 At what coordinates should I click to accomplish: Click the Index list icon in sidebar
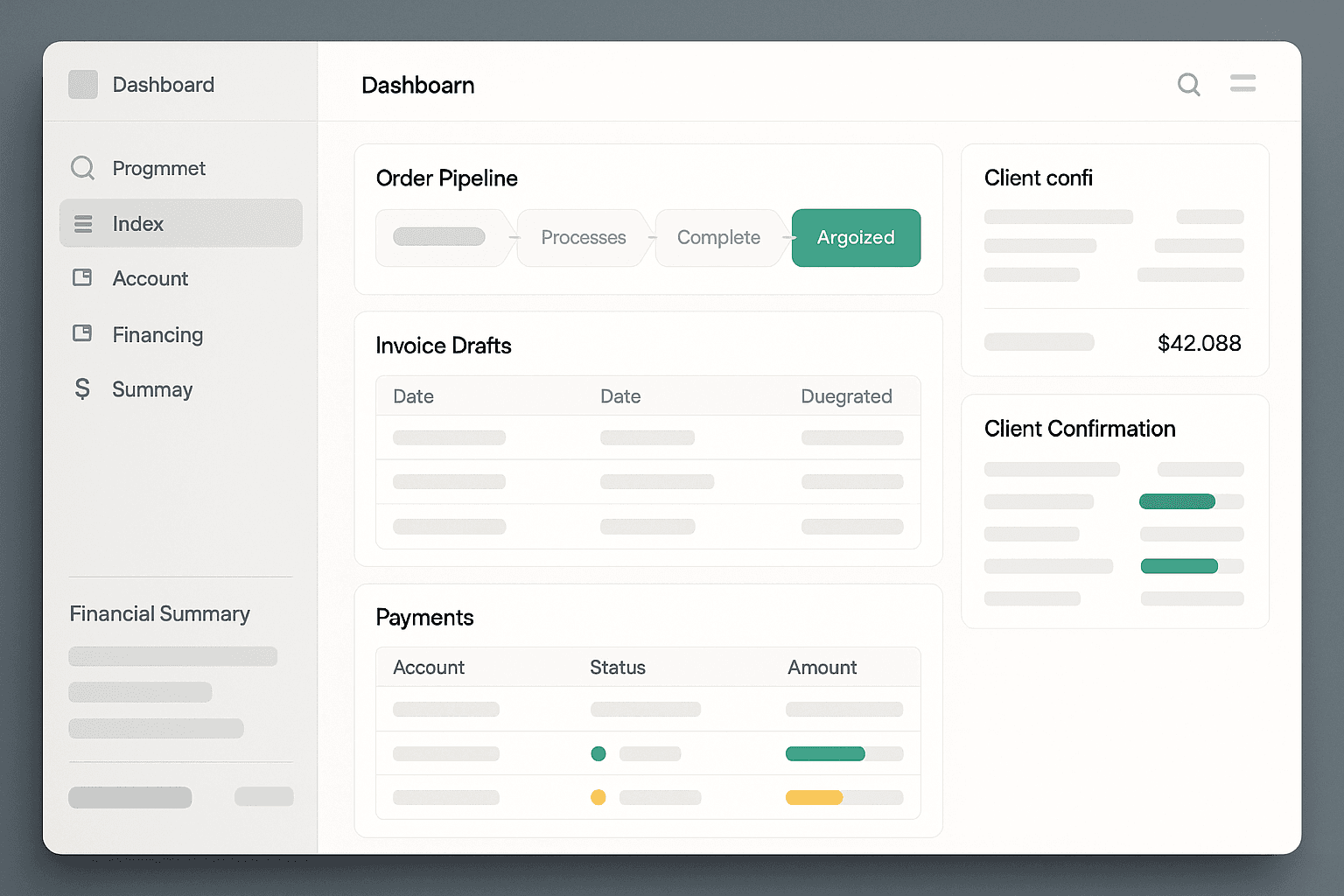pos(83,224)
